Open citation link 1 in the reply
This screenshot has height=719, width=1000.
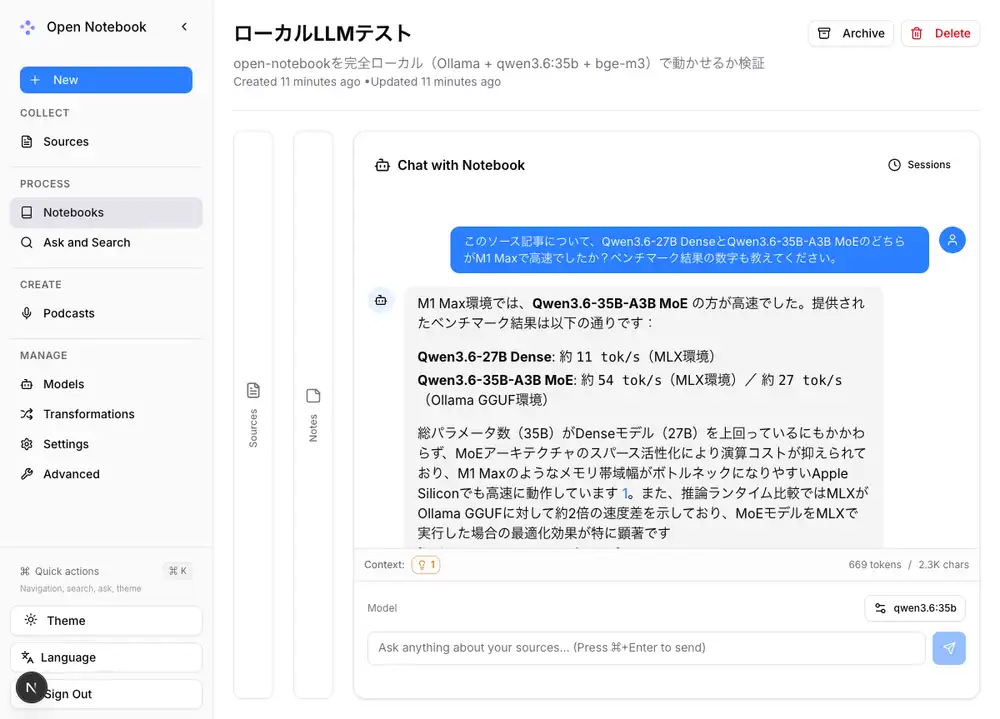point(626,493)
